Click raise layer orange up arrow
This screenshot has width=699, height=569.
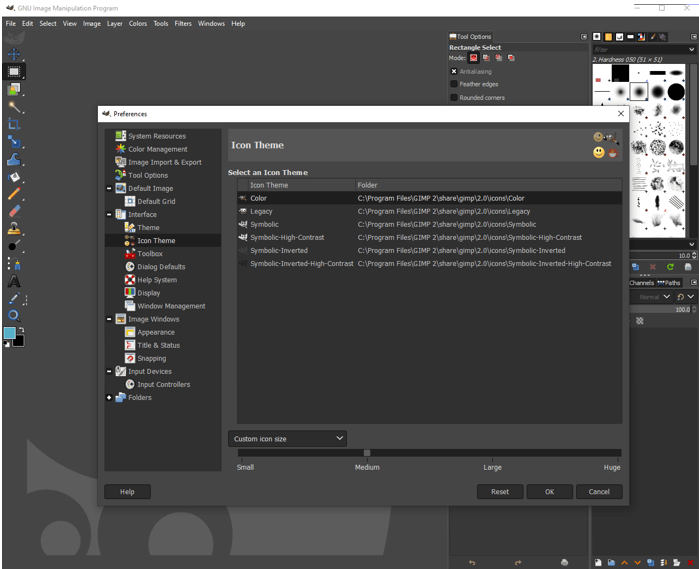624,563
